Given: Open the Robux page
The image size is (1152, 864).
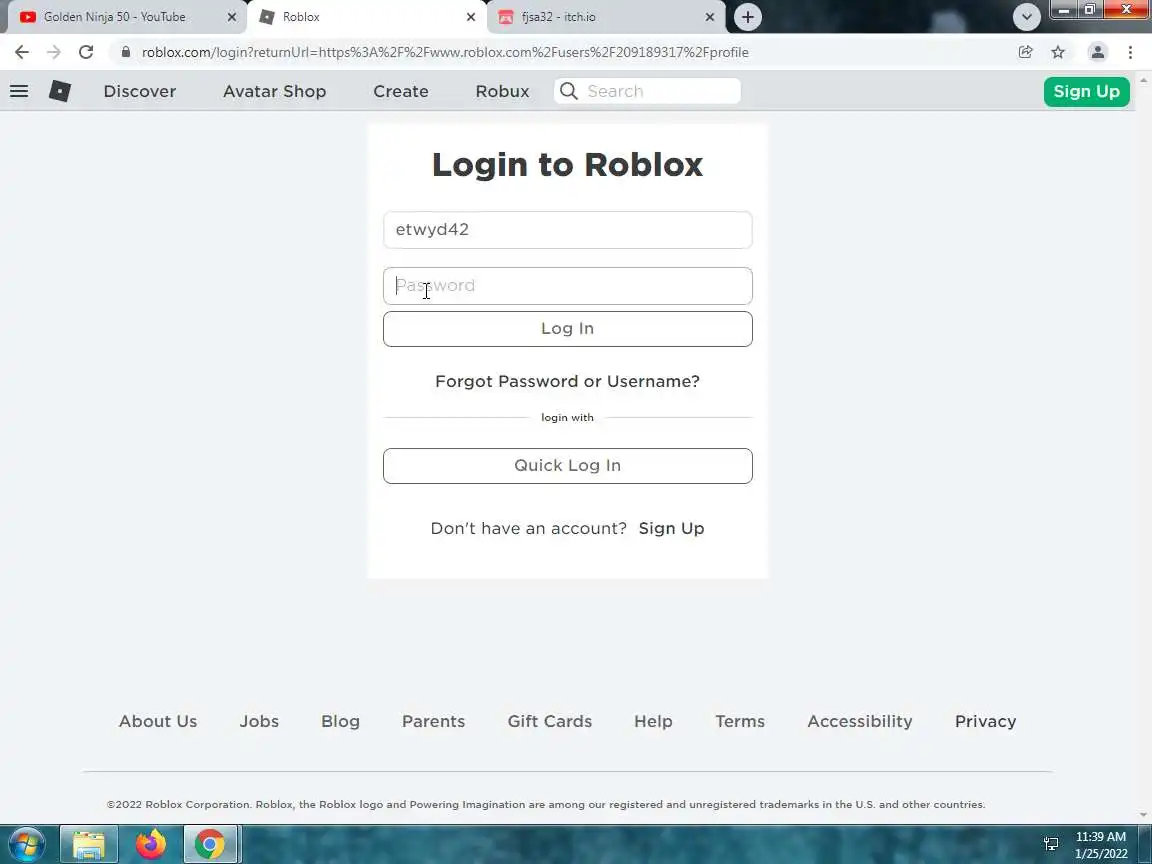Looking at the screenshot, I should point(503,91).
